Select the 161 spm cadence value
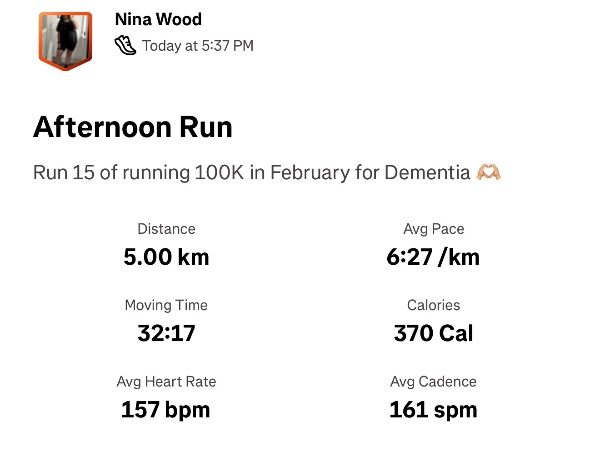 [x=433, y=409]
